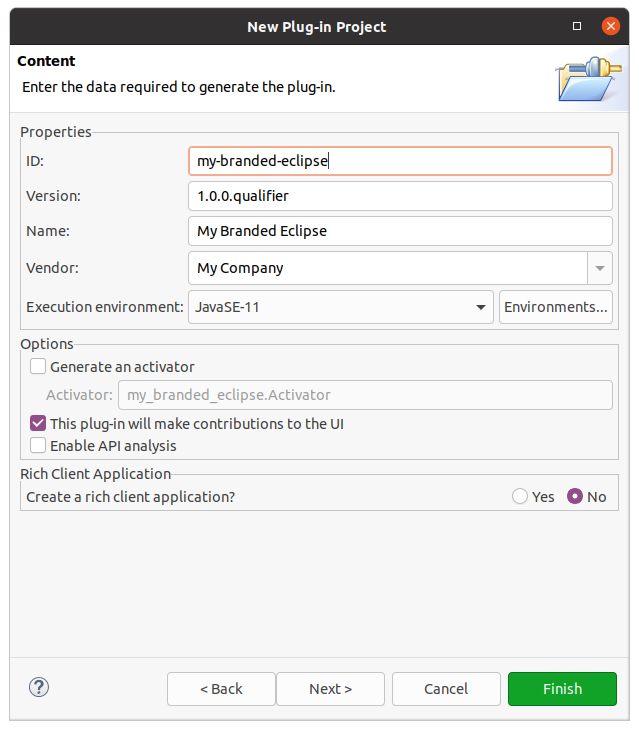639x730 pixels.
Task: Click into the ID text field
Action: tap(400, 161)
